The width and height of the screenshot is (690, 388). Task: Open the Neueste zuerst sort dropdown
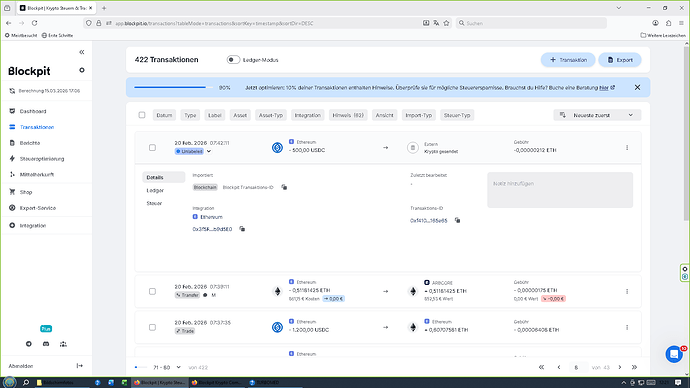(x=597, y=115)
